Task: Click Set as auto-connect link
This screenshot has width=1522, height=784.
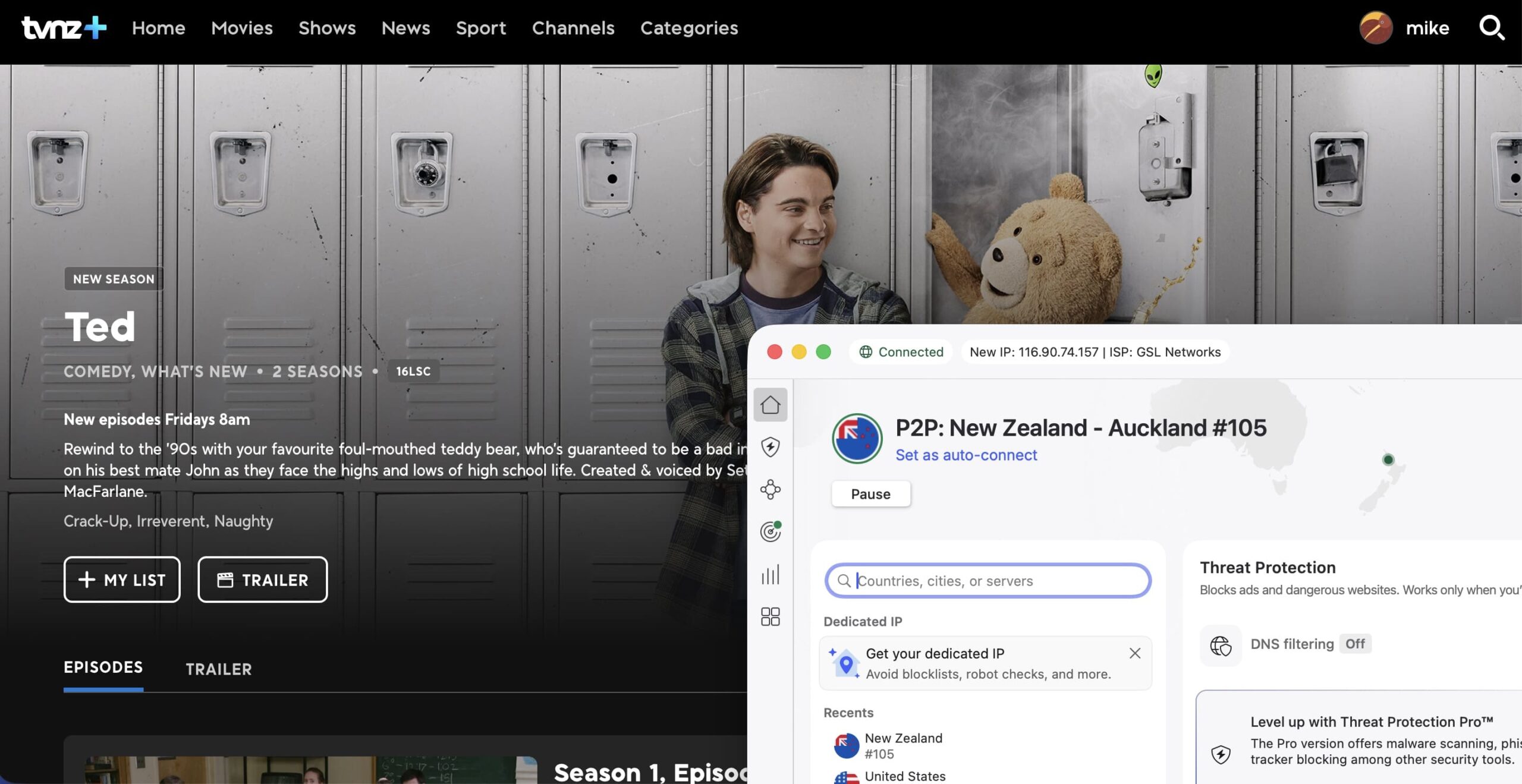Action: pyautogui.click(x=966, y=455)
